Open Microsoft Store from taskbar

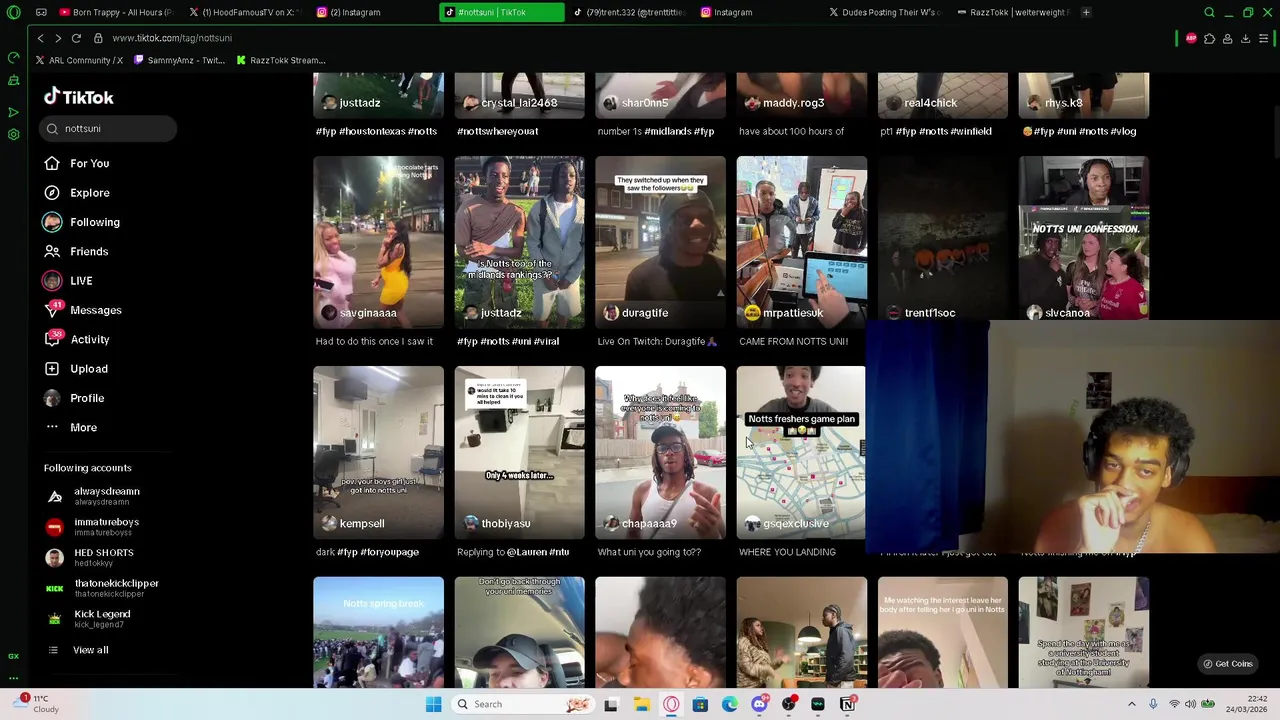tap(700, 704)
